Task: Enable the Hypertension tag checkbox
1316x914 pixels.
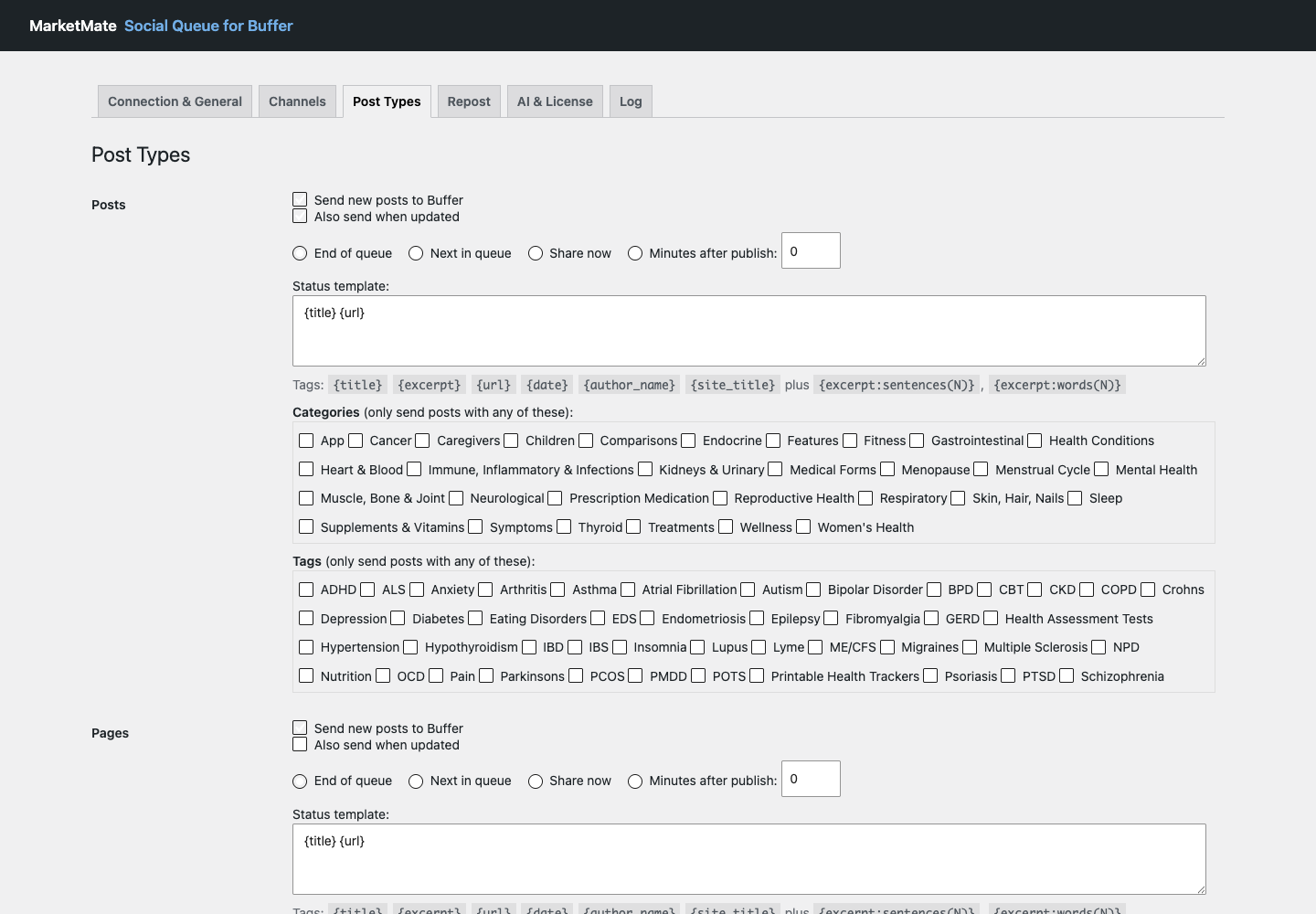Action: point(306,647)
